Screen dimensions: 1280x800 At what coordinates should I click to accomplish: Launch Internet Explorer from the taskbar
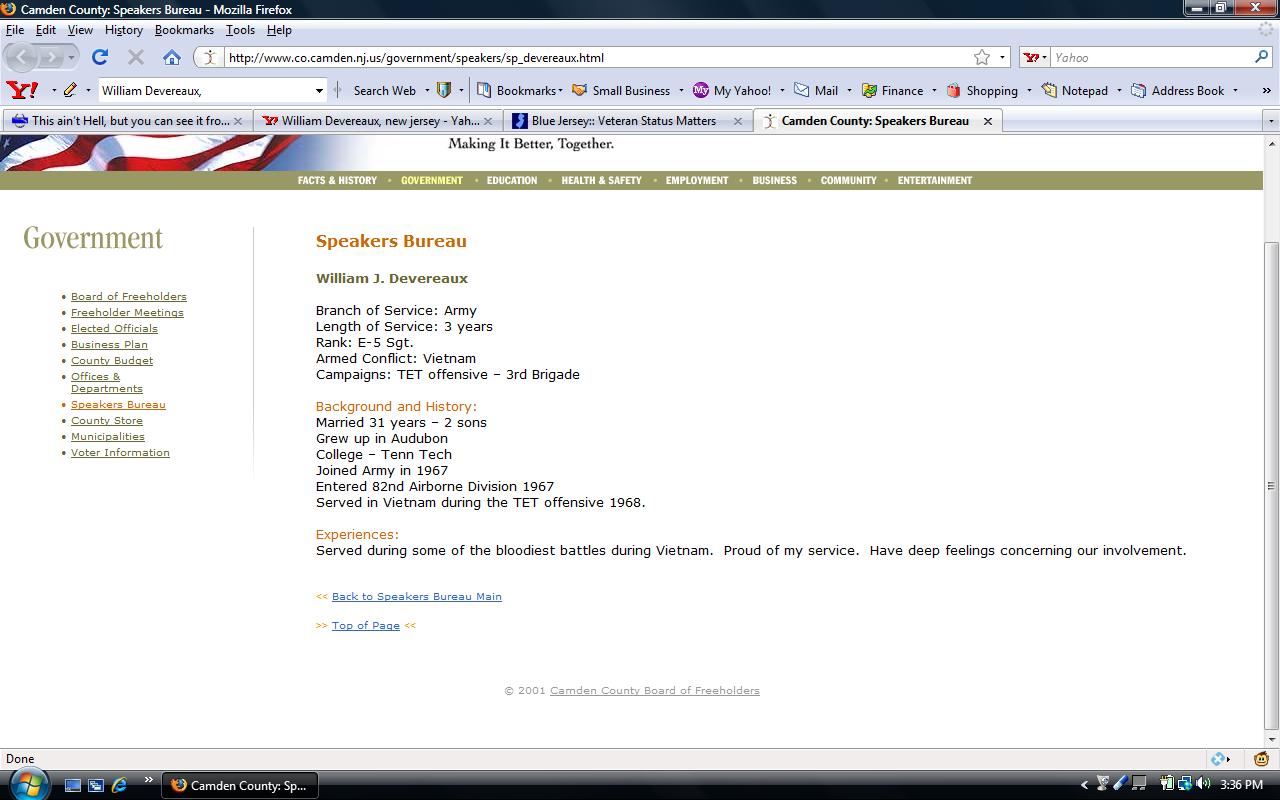coord(119,785)
